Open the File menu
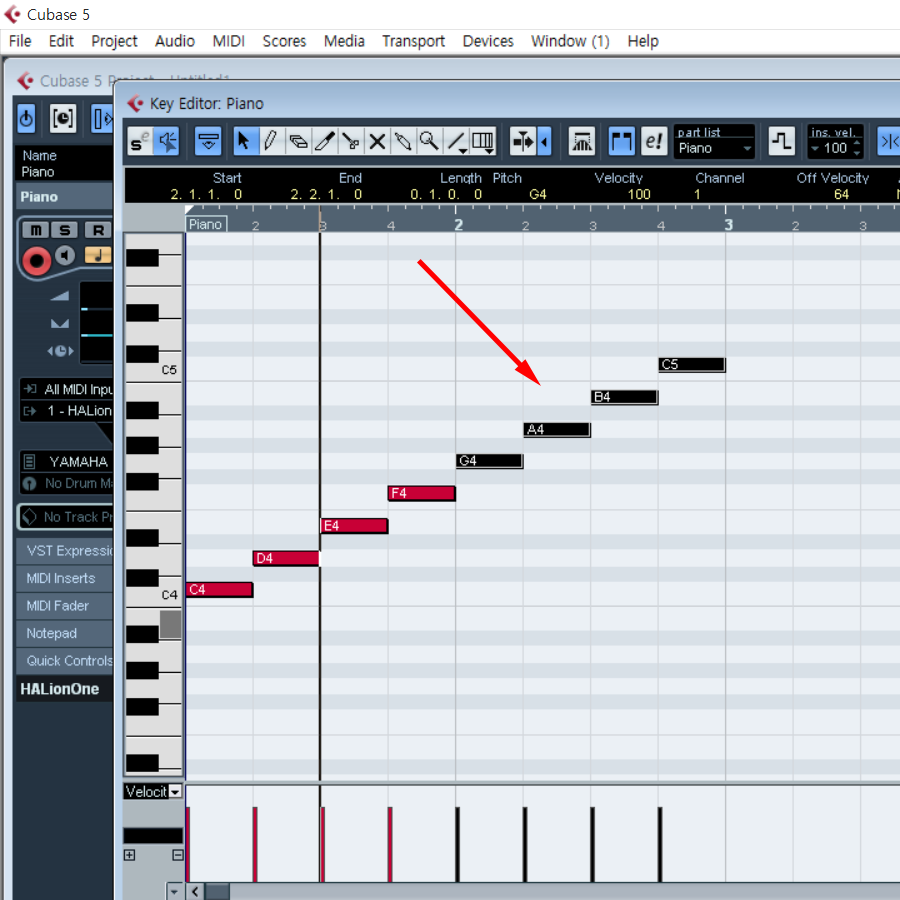Viewport: 900px width, 900px height. (20, 41)
